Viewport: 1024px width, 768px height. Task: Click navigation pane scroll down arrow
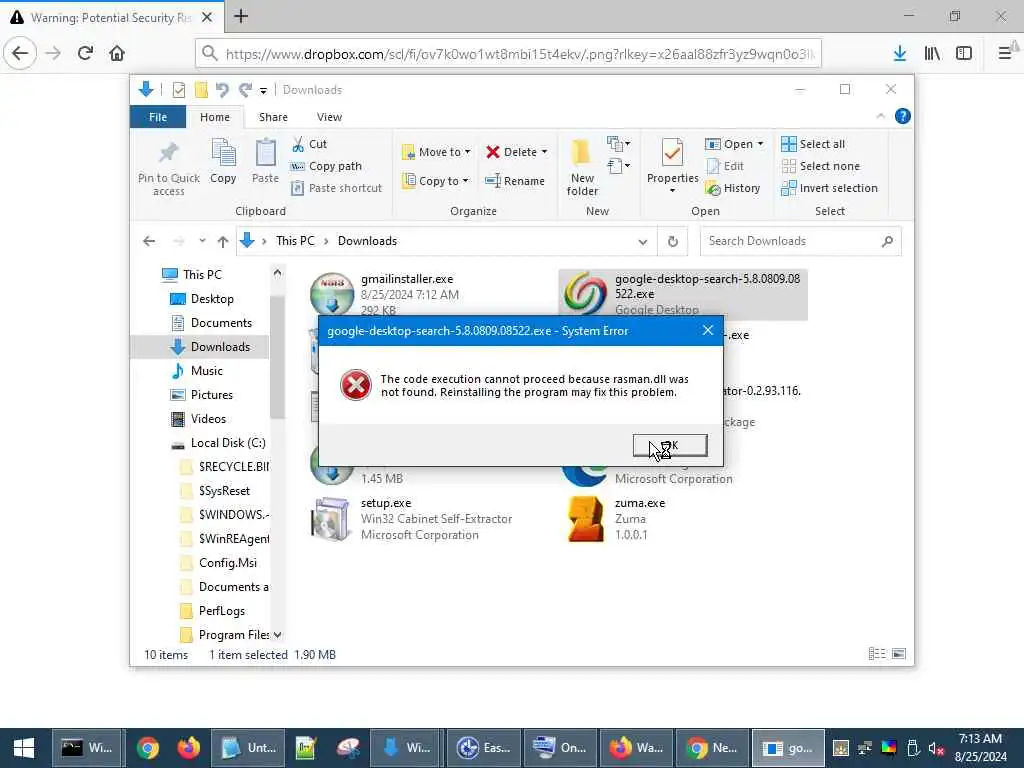(x=278, y=635)
